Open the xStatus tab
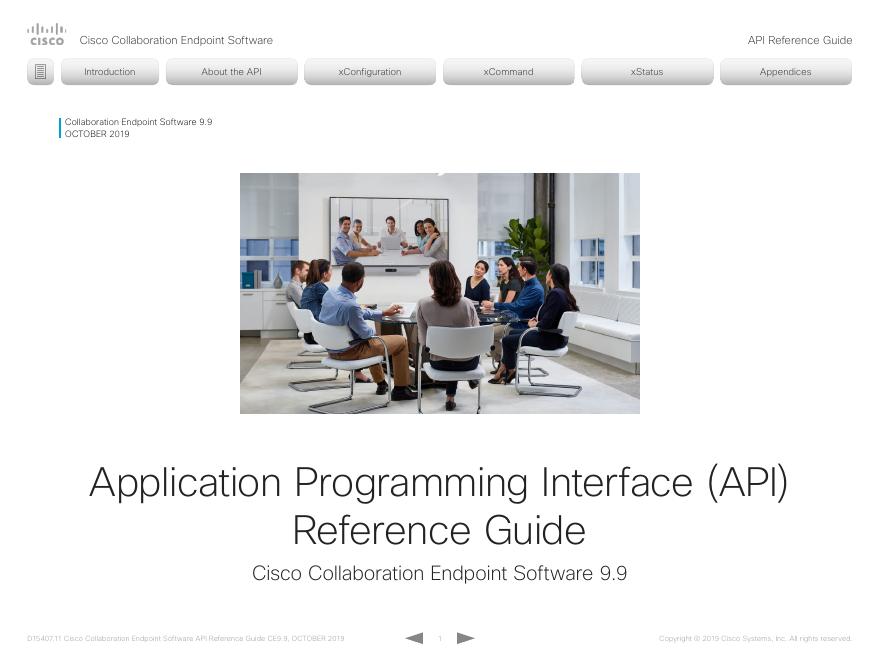The width and height of the screenshot is (880, 662). click(x=647, y=72)
